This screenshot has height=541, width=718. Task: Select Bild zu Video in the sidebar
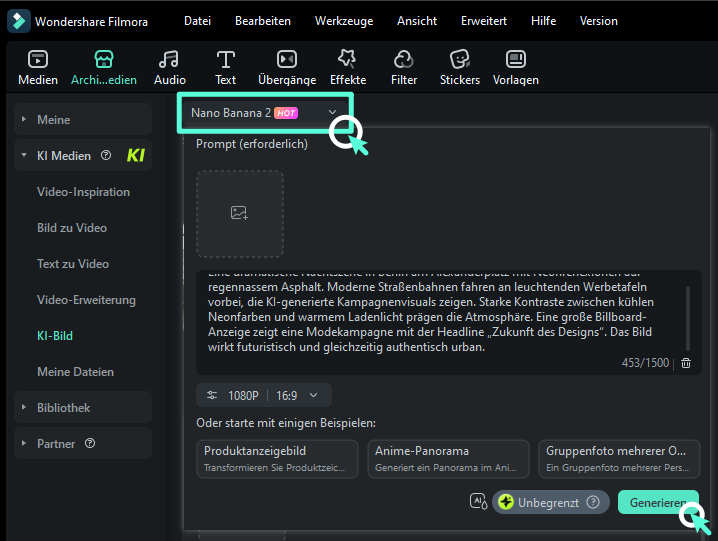click(72, 228)
